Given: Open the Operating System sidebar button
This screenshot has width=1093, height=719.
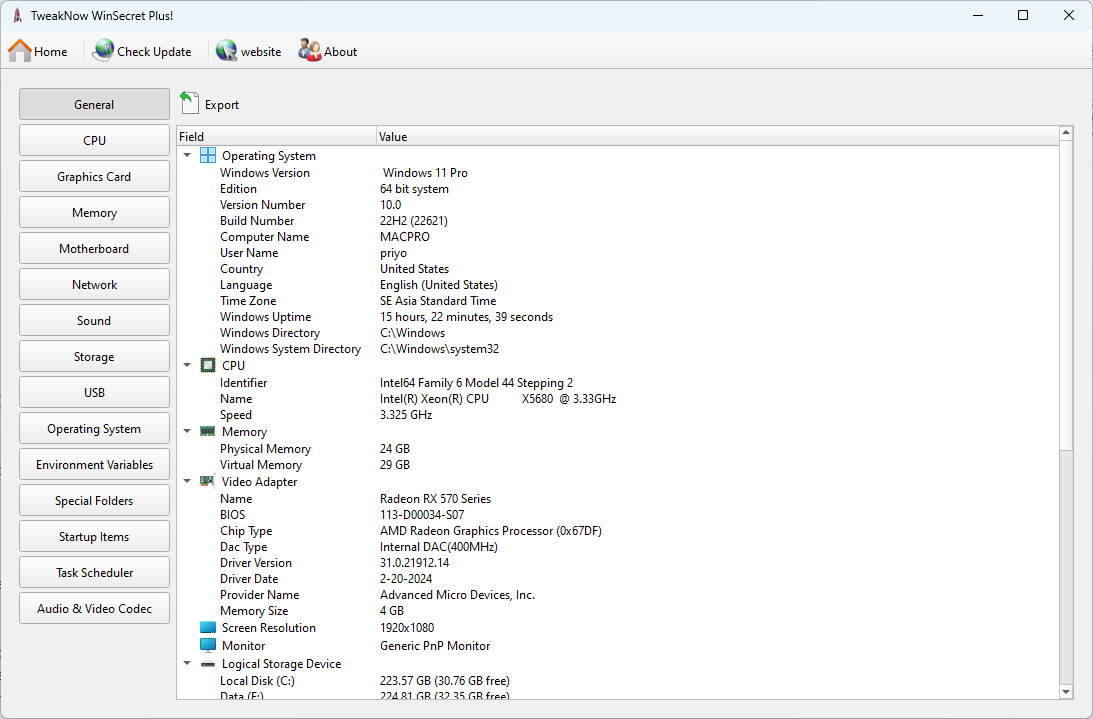Looking at the screenshot, I should click(94, 428).
